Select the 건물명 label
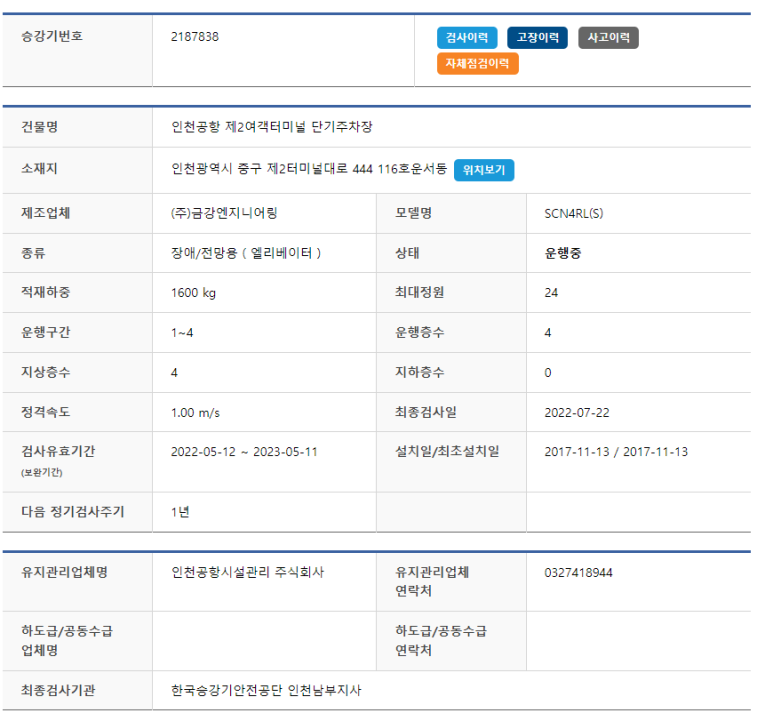 coord(39,127)
